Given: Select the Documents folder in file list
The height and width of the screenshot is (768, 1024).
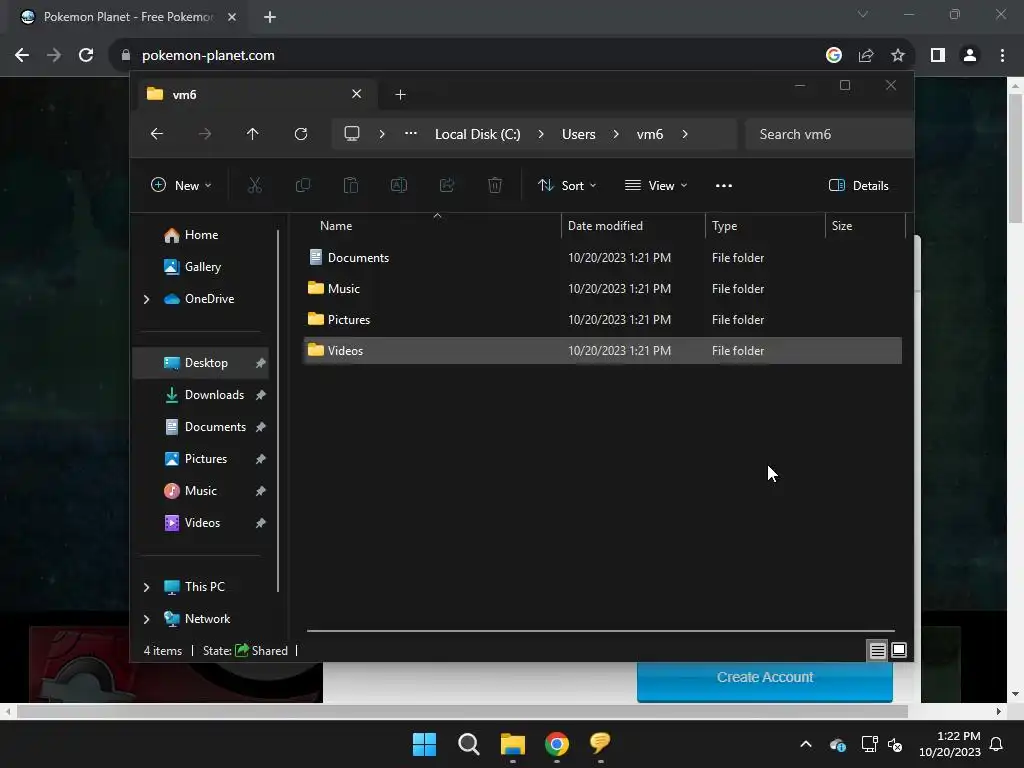Looking at the screenshot, I should click(x=603, y=258).
